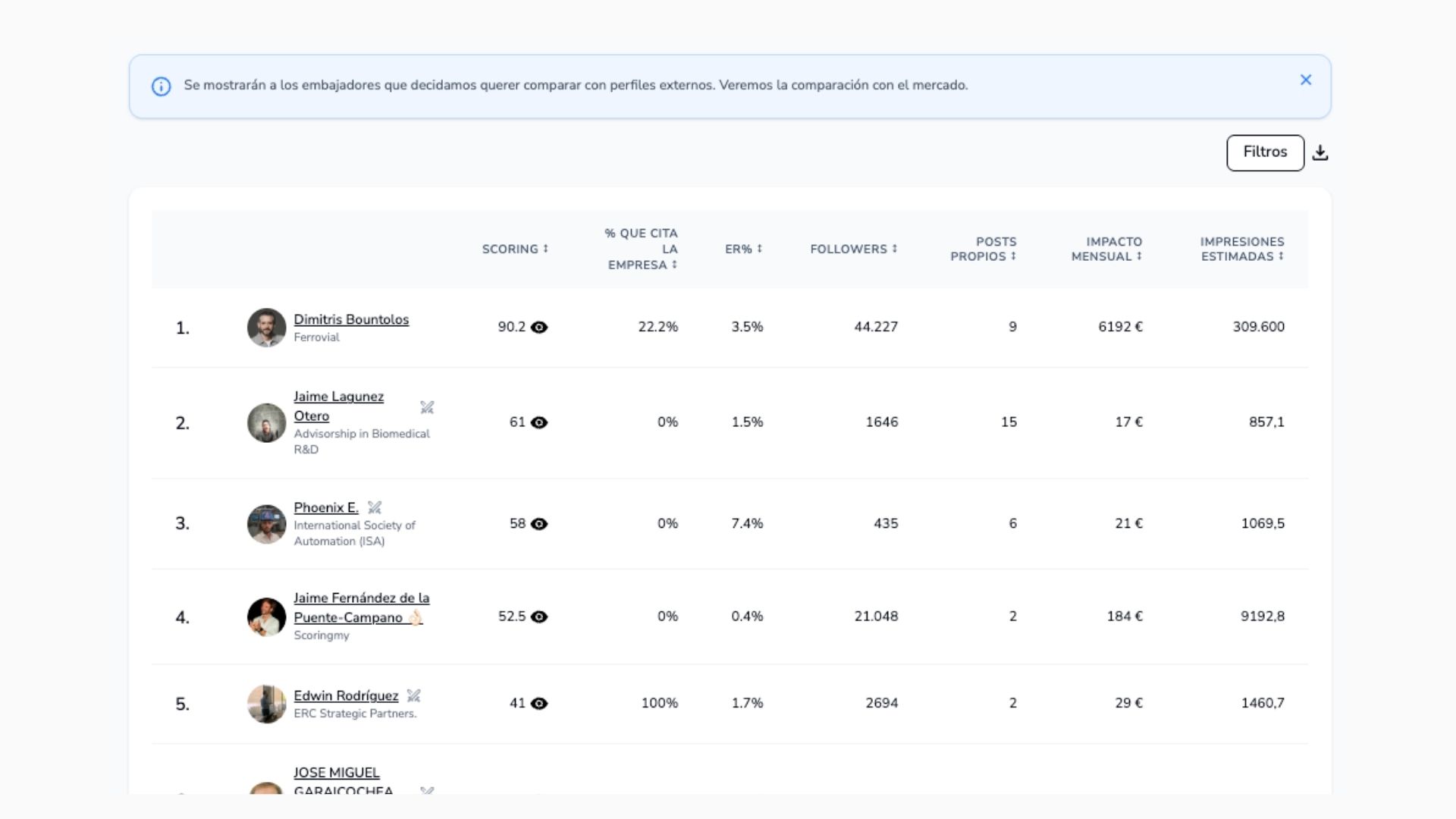Select the 44.227 followers value
The height and width of the screenshot is (819, 1456).
pyautogui.click(x=876, y=327)
